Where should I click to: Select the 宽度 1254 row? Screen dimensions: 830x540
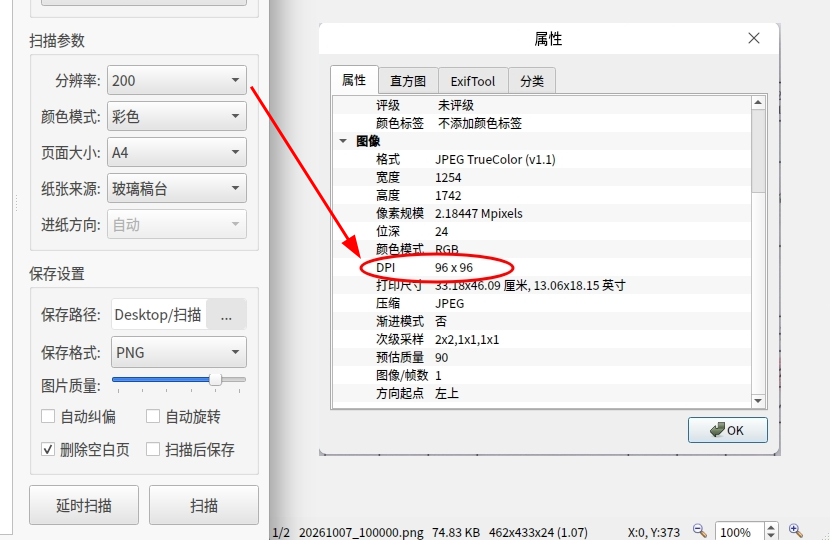tap(542, 177)
